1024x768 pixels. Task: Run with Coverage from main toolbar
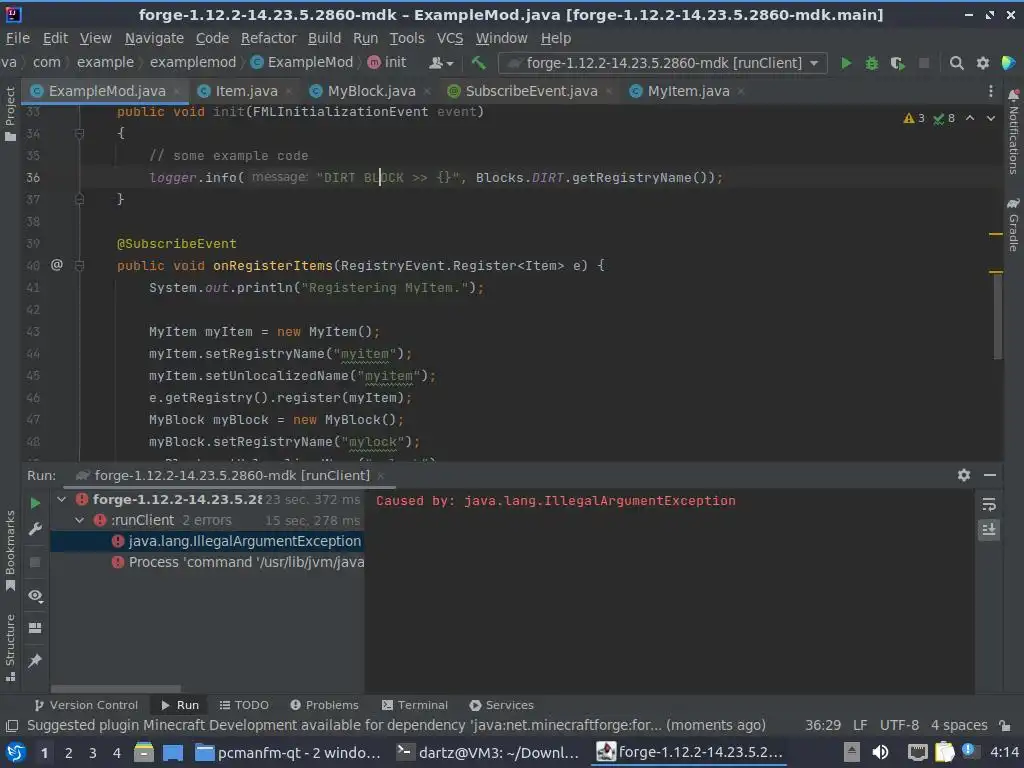[x=897, y=63]
